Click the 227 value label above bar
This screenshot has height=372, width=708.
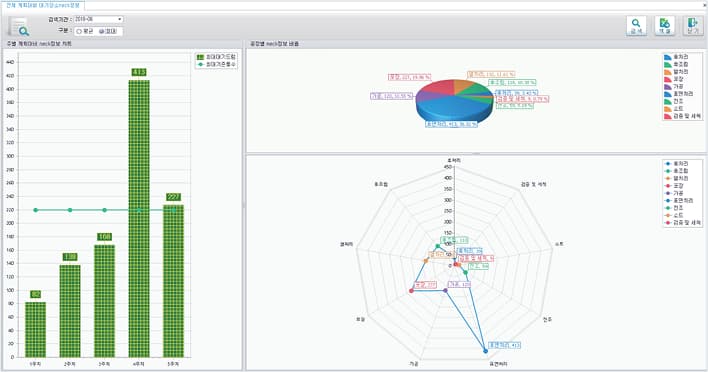tap(173, 197)
